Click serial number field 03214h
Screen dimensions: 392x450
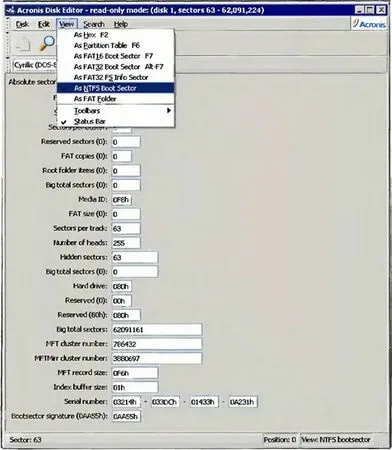126,402
